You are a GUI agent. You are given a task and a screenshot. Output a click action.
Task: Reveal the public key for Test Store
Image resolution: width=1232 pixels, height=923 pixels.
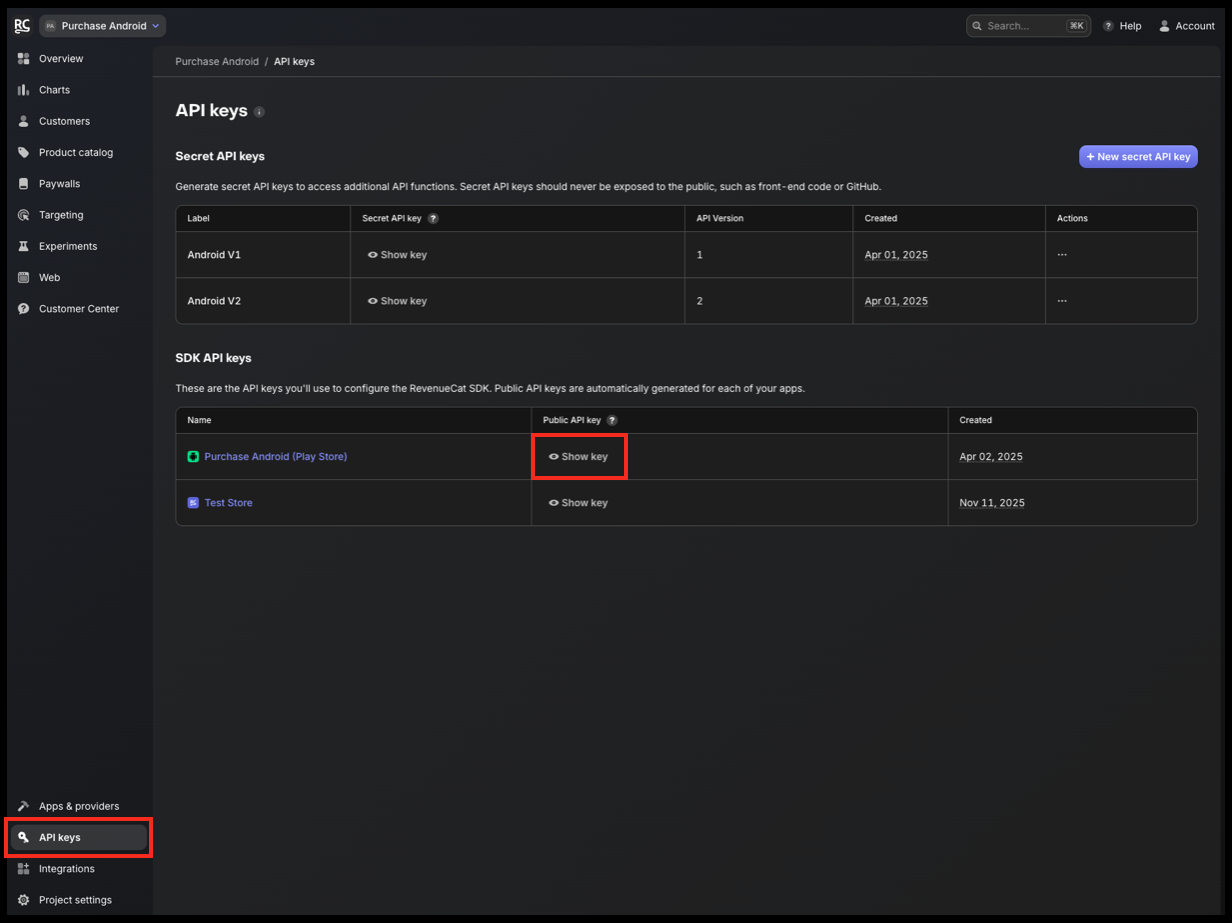click(578, 502)
